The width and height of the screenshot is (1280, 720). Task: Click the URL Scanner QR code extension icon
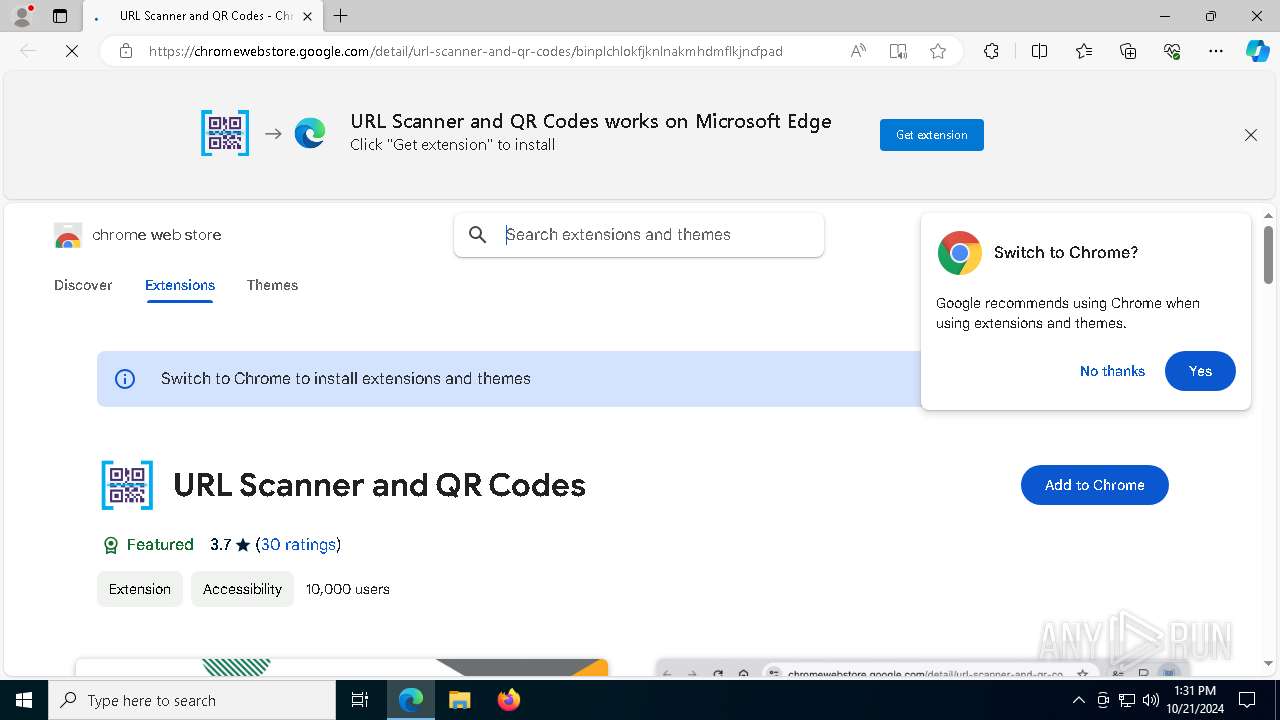point(127,485)
